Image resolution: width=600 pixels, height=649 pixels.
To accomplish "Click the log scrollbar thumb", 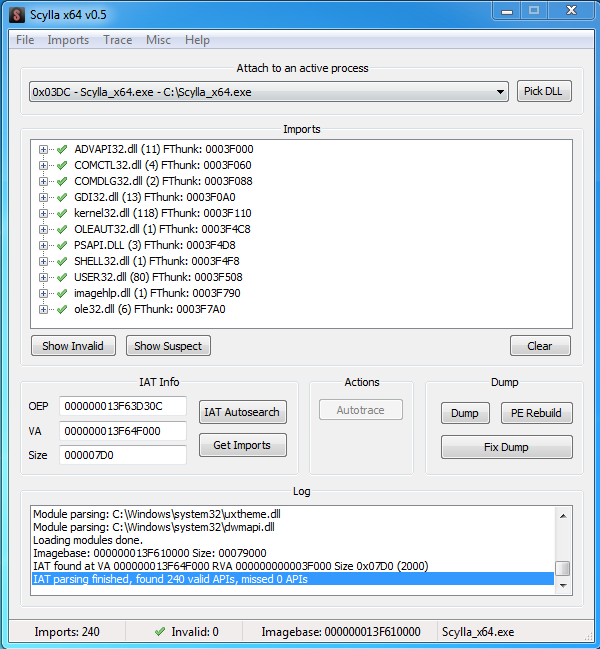I will coord(563,568).
